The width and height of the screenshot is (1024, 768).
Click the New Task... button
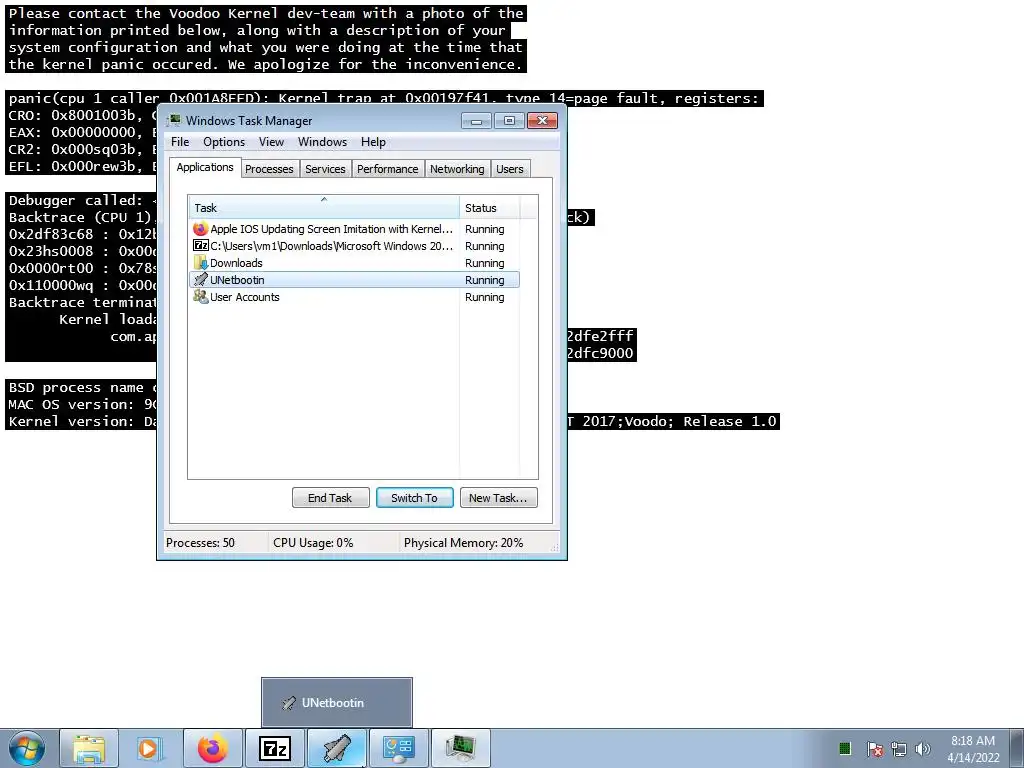pyautogui.click(x=498, y=498)
